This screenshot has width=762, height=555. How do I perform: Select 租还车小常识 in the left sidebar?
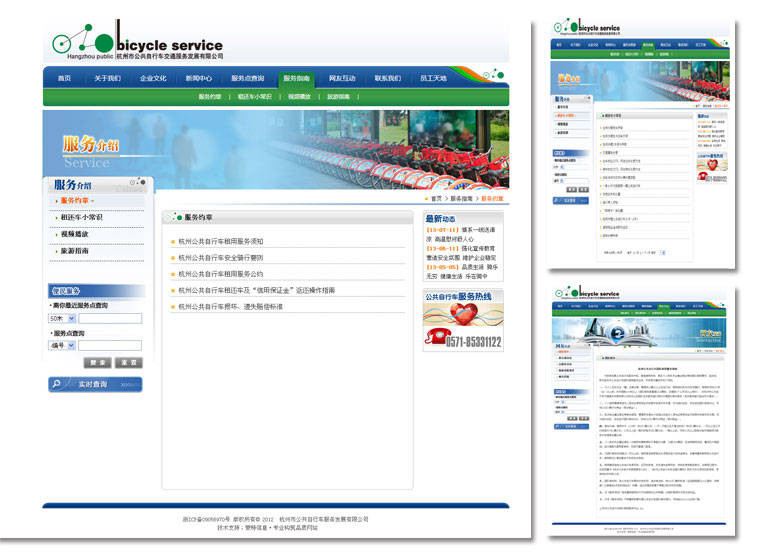click(x=81, y=217)
